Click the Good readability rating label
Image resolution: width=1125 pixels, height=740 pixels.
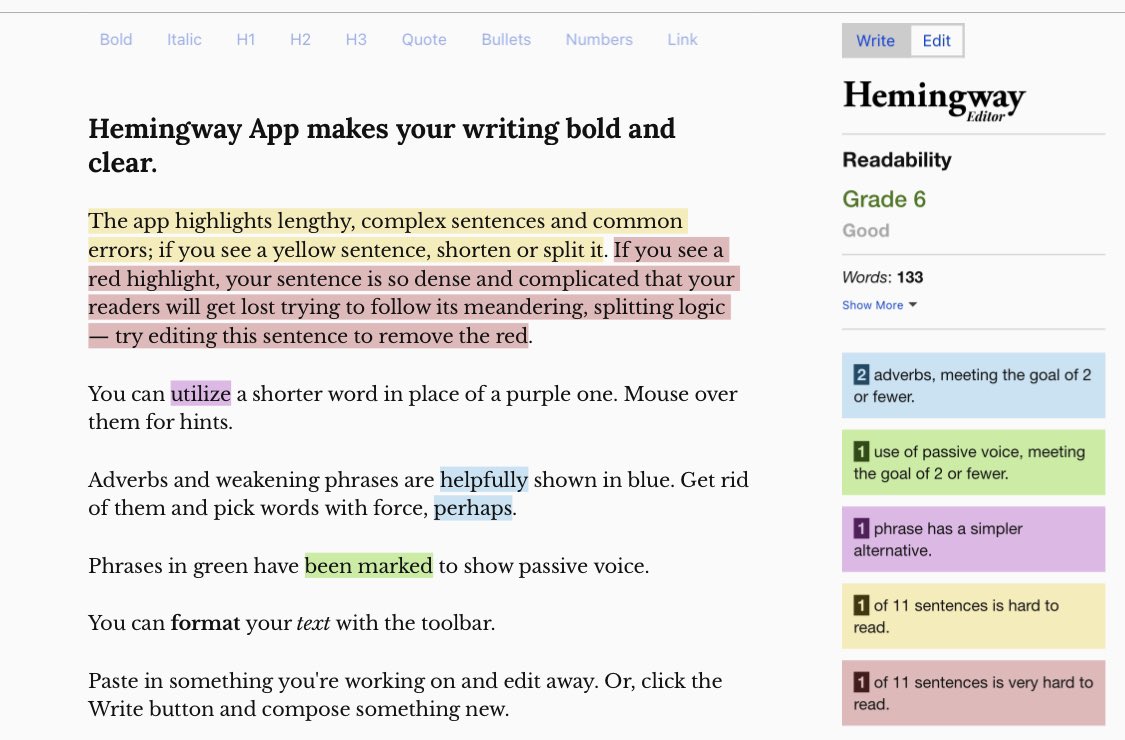[x=866, y=230]
